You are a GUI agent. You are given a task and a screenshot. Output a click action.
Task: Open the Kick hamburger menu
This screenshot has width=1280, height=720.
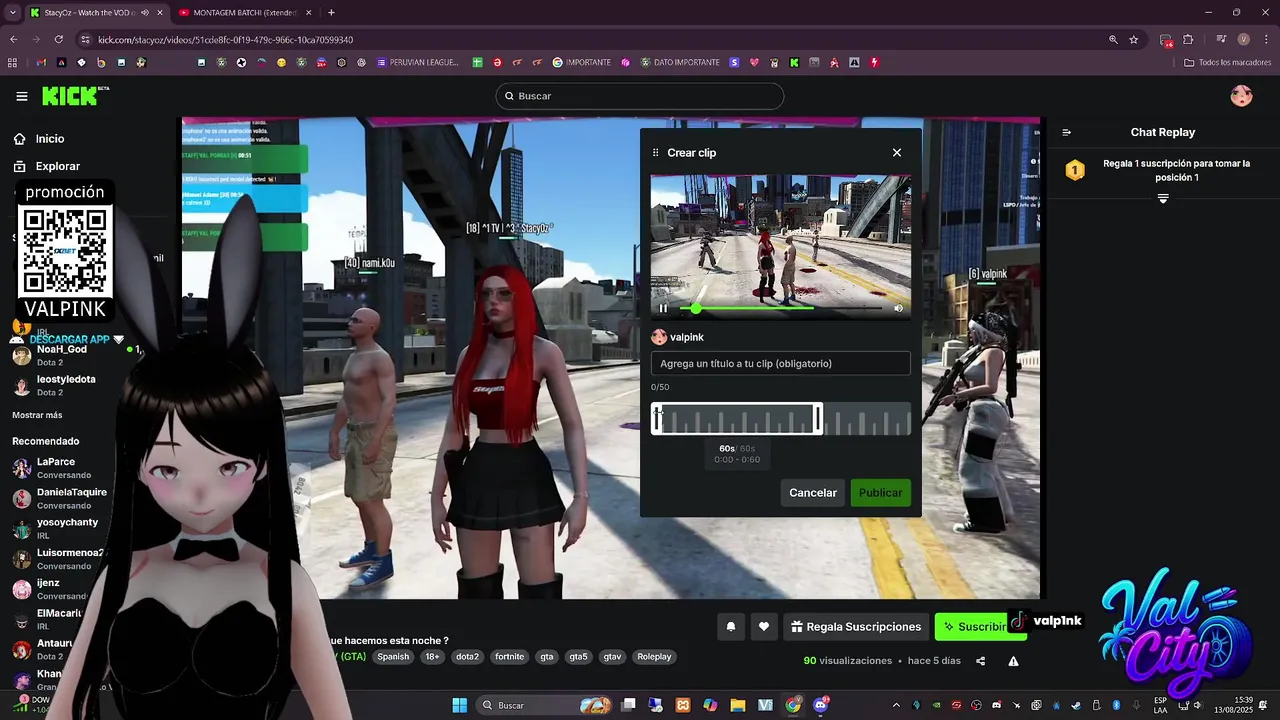coord(22,96)
